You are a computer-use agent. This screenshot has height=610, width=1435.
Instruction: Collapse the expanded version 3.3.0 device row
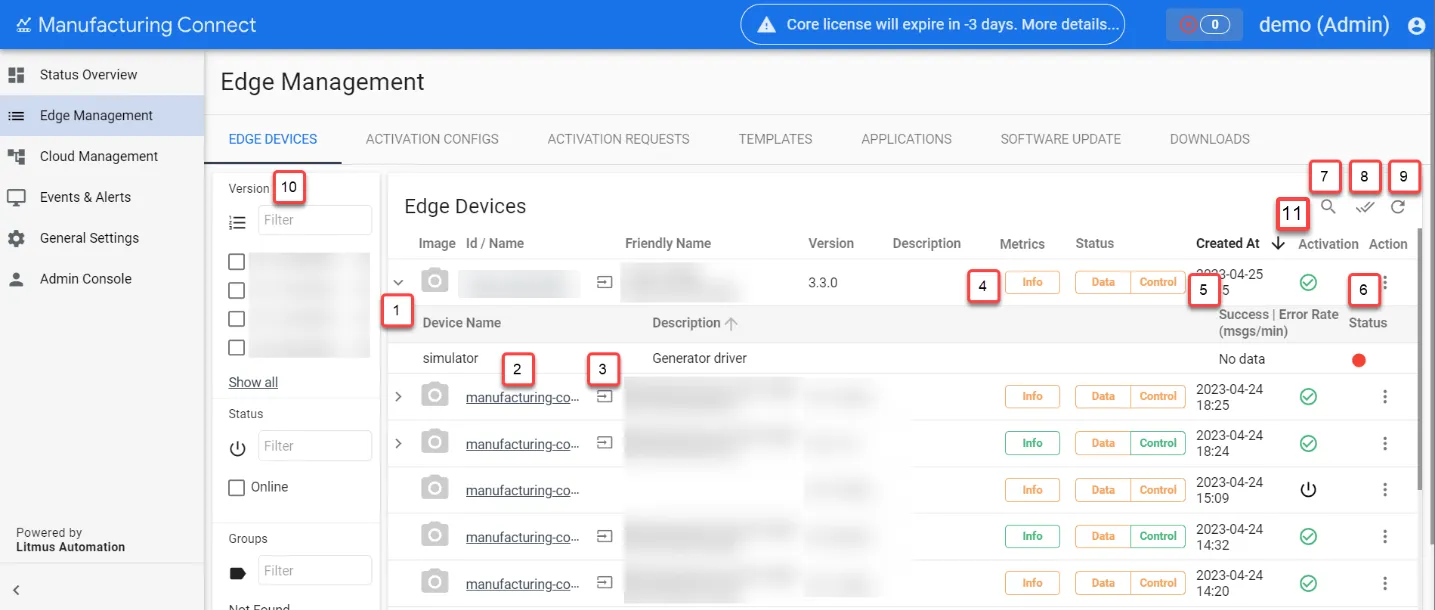click(x=398, y=283)
